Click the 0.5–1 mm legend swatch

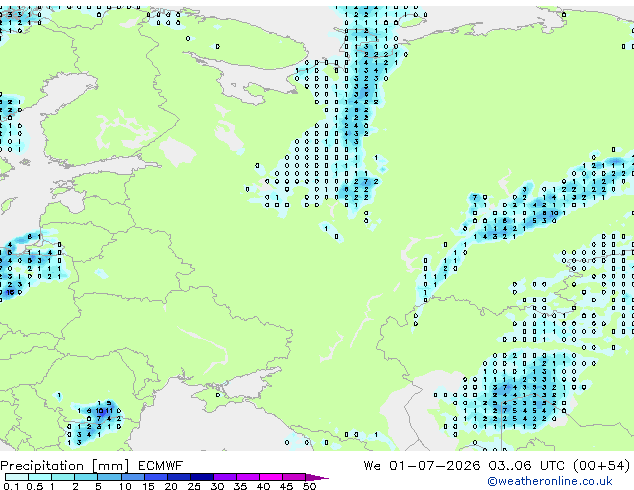pos(40,477)
